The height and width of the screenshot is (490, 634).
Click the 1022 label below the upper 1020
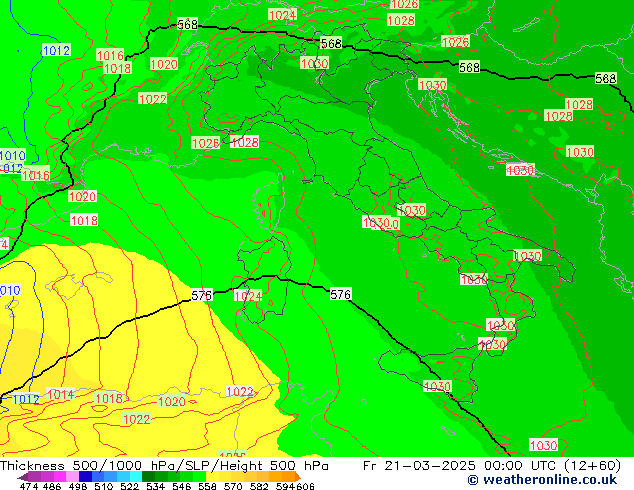point(152,99)
